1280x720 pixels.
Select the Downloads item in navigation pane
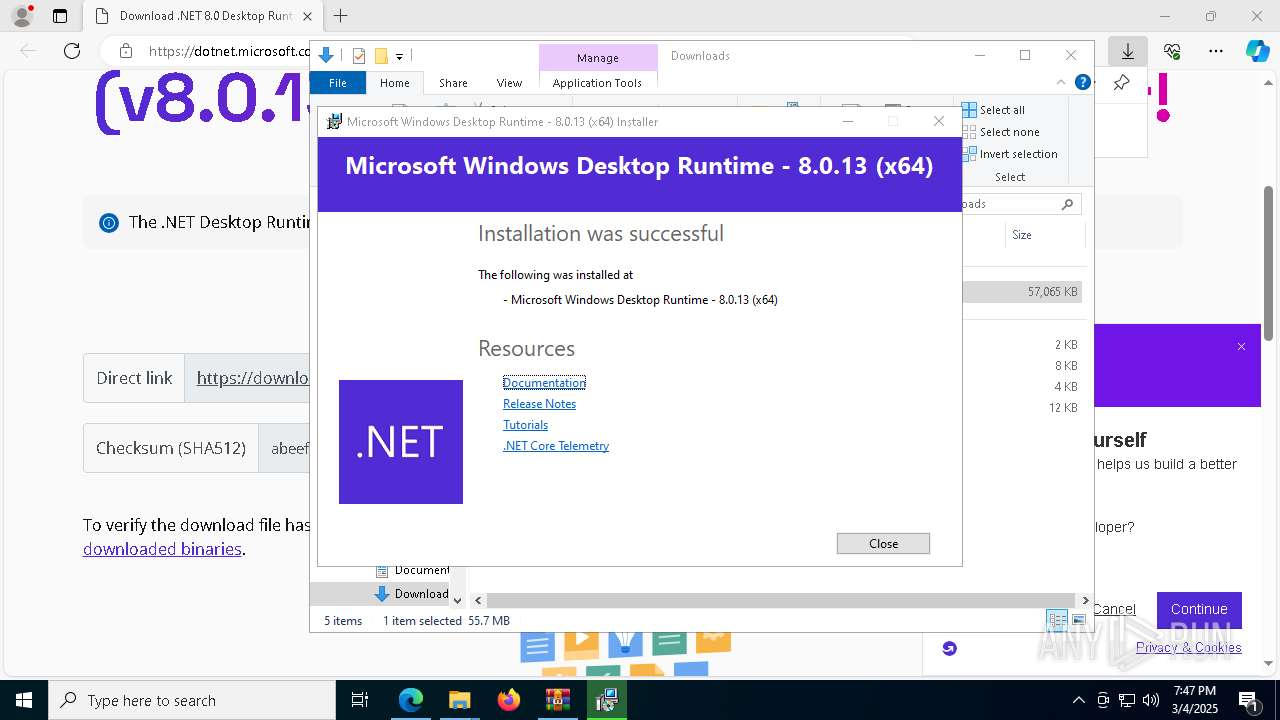412,593
